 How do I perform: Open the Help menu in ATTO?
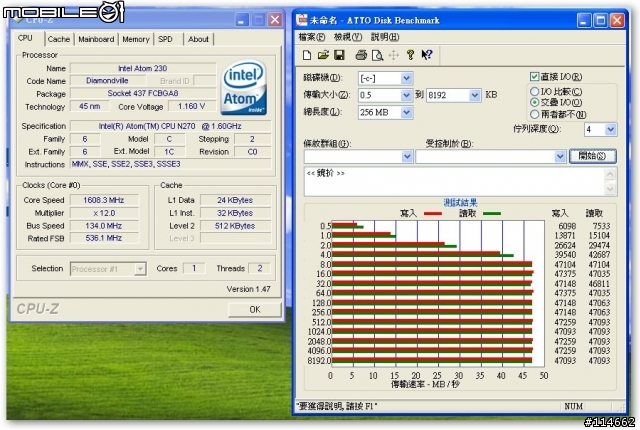[385, 37]
